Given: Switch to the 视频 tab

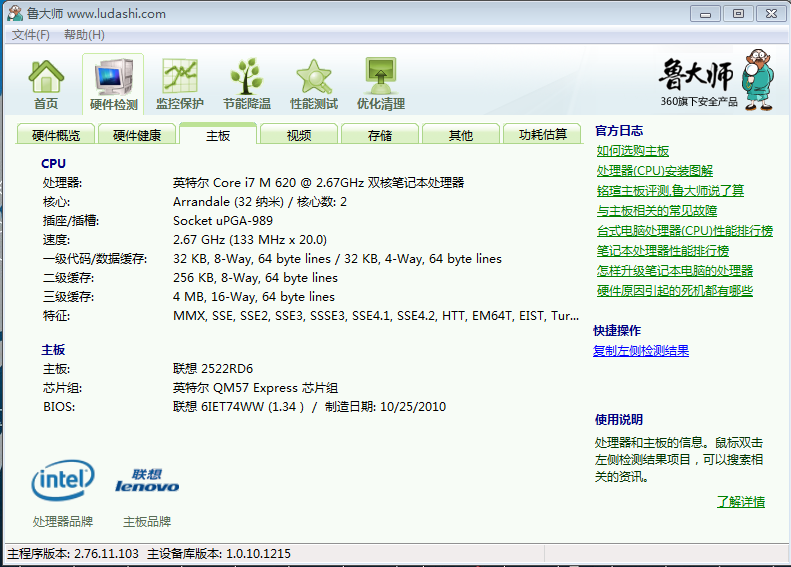Looking at the screenshot, I should tap(299, 135).
